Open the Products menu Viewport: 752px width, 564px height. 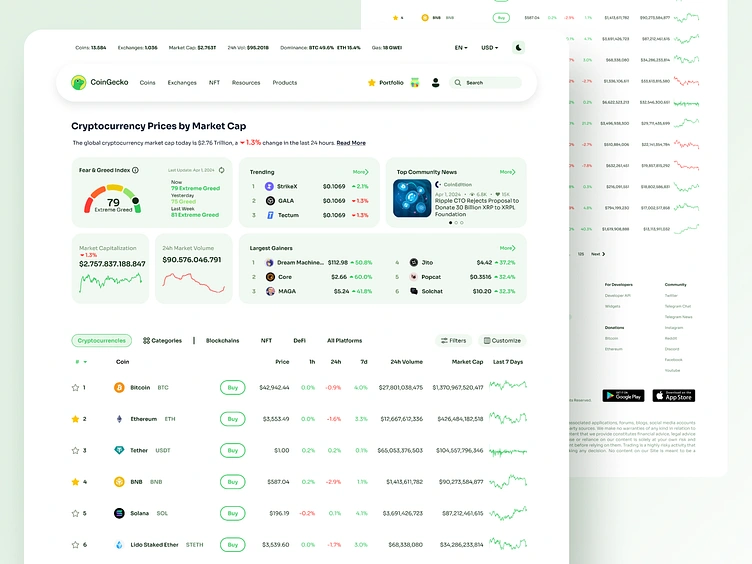pos(284,82)
